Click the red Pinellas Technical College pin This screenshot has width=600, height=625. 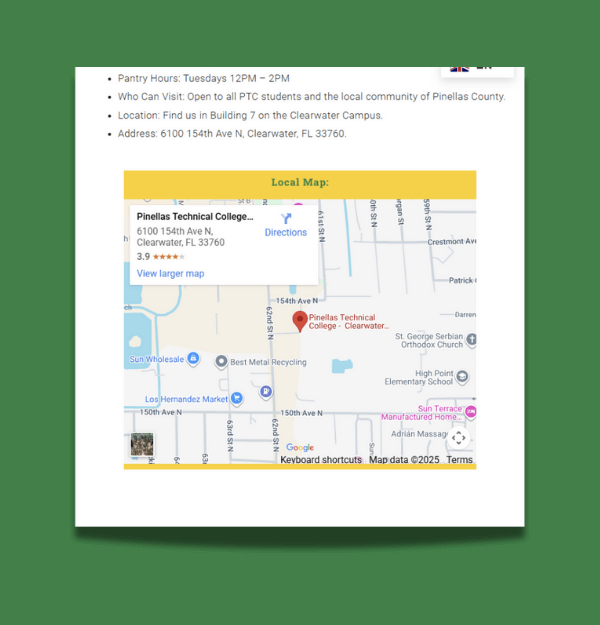pyautogui.click(x=300, y=321)
